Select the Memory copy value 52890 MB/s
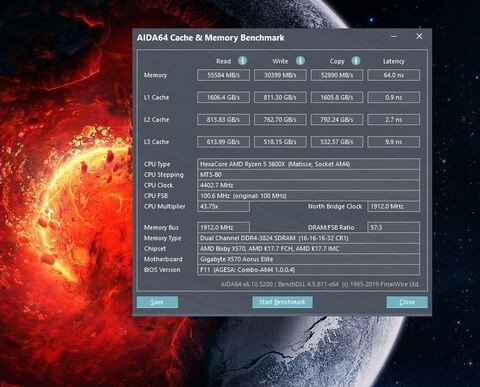The width and height of the screenshot is (480, 387). pos(337,75)
